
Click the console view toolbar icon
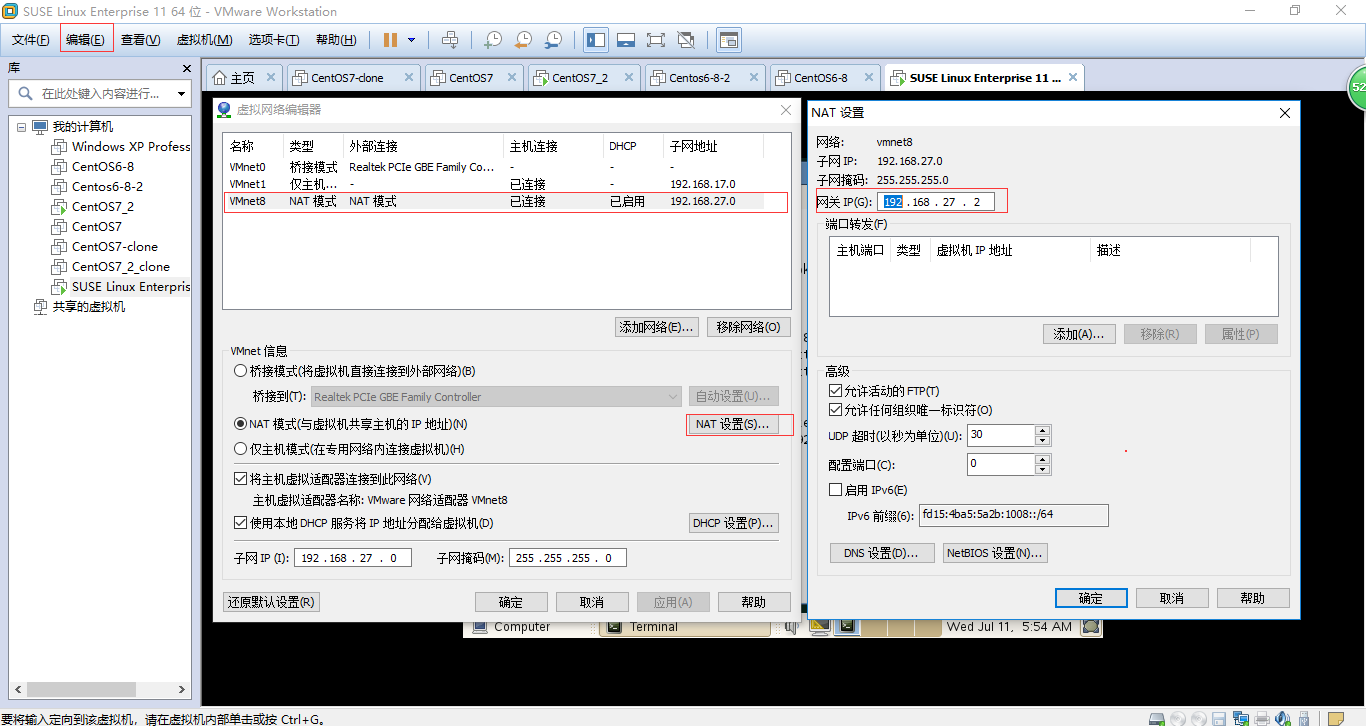(729, 40)
